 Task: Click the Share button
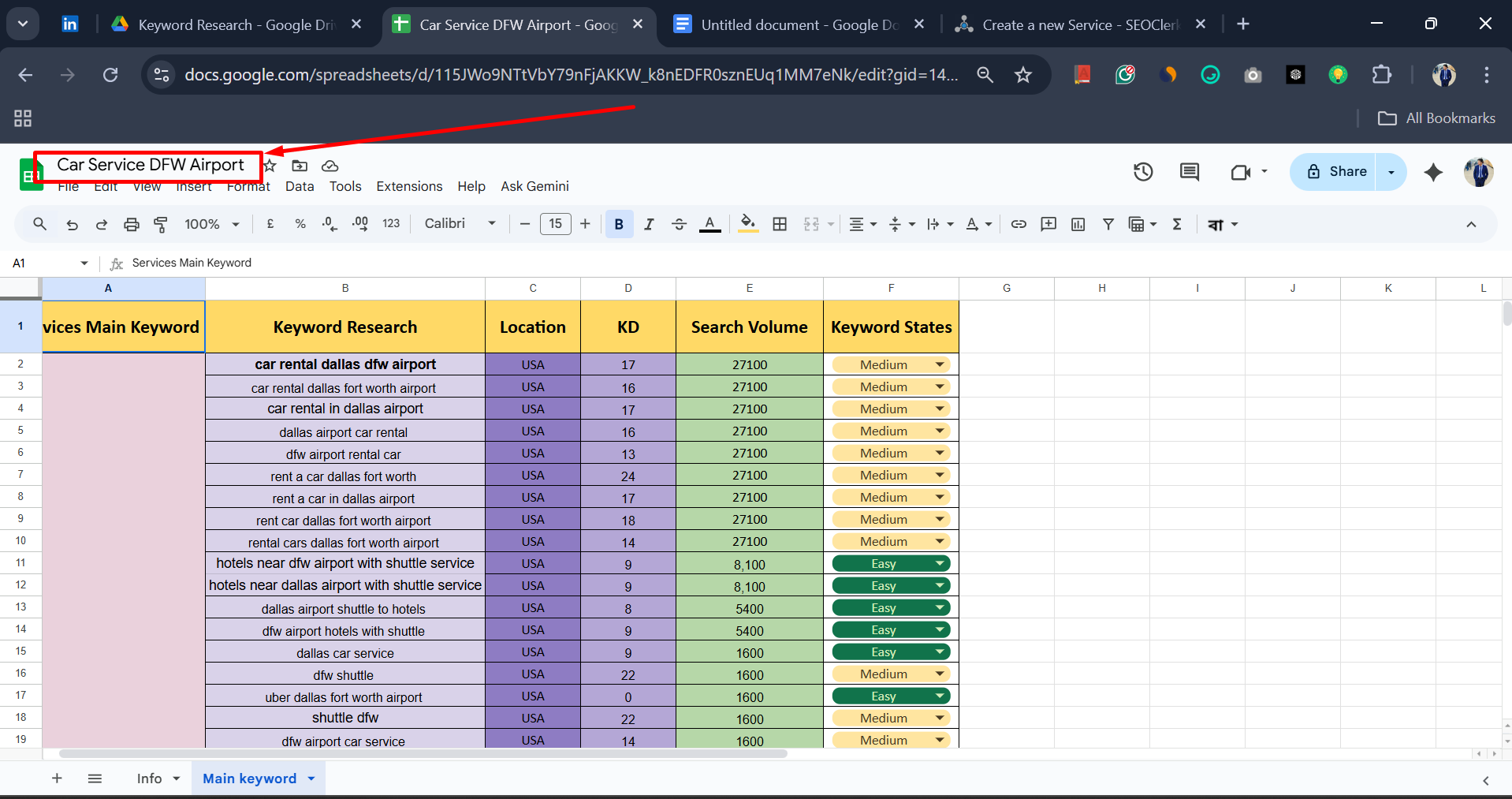[x=1340, y=171]
